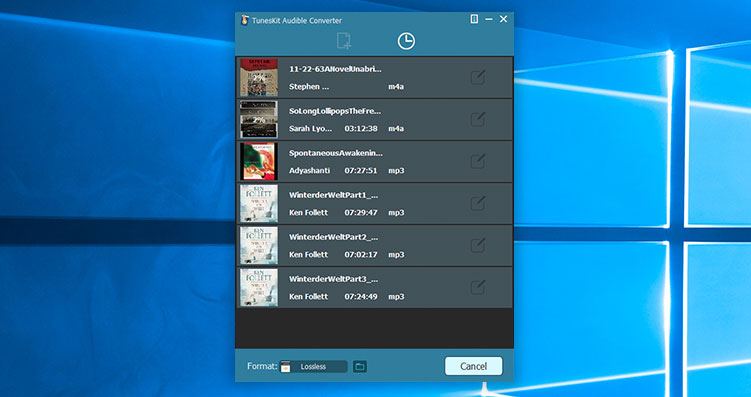
Task: Click mp3 format of SpontaneousAwakenin row
Action: pos(396,171)
